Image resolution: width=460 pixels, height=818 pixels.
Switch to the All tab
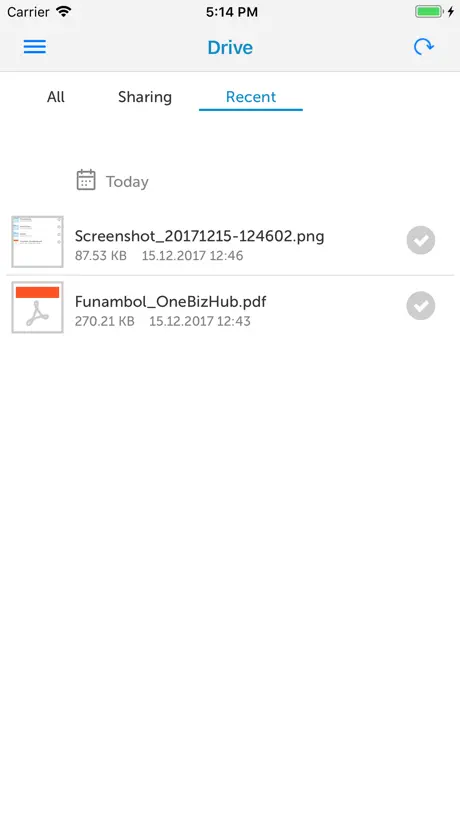click(56, 97)
